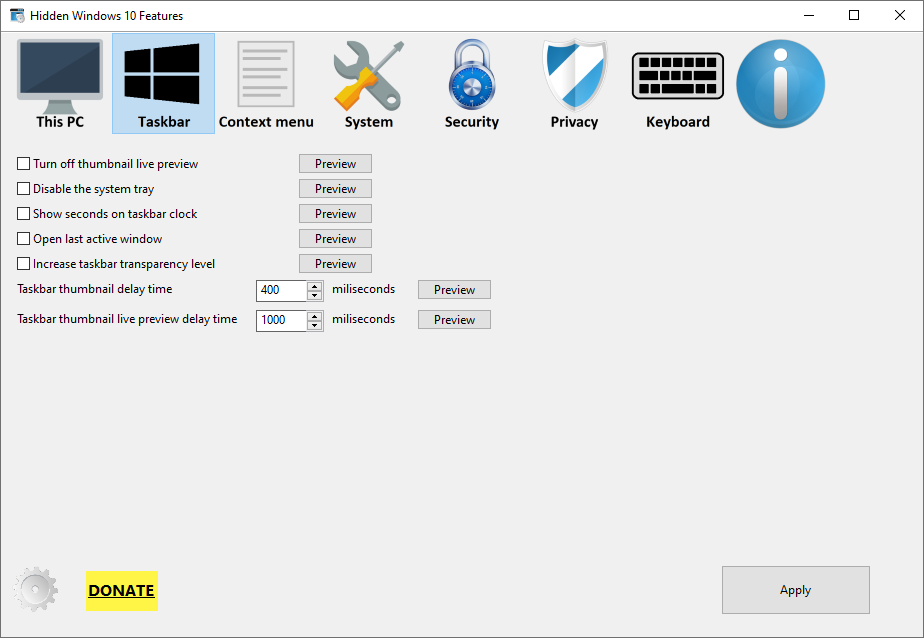Preview the thumbnail live preview option
This screenshot has width=924, height=638.
point(335,164)
